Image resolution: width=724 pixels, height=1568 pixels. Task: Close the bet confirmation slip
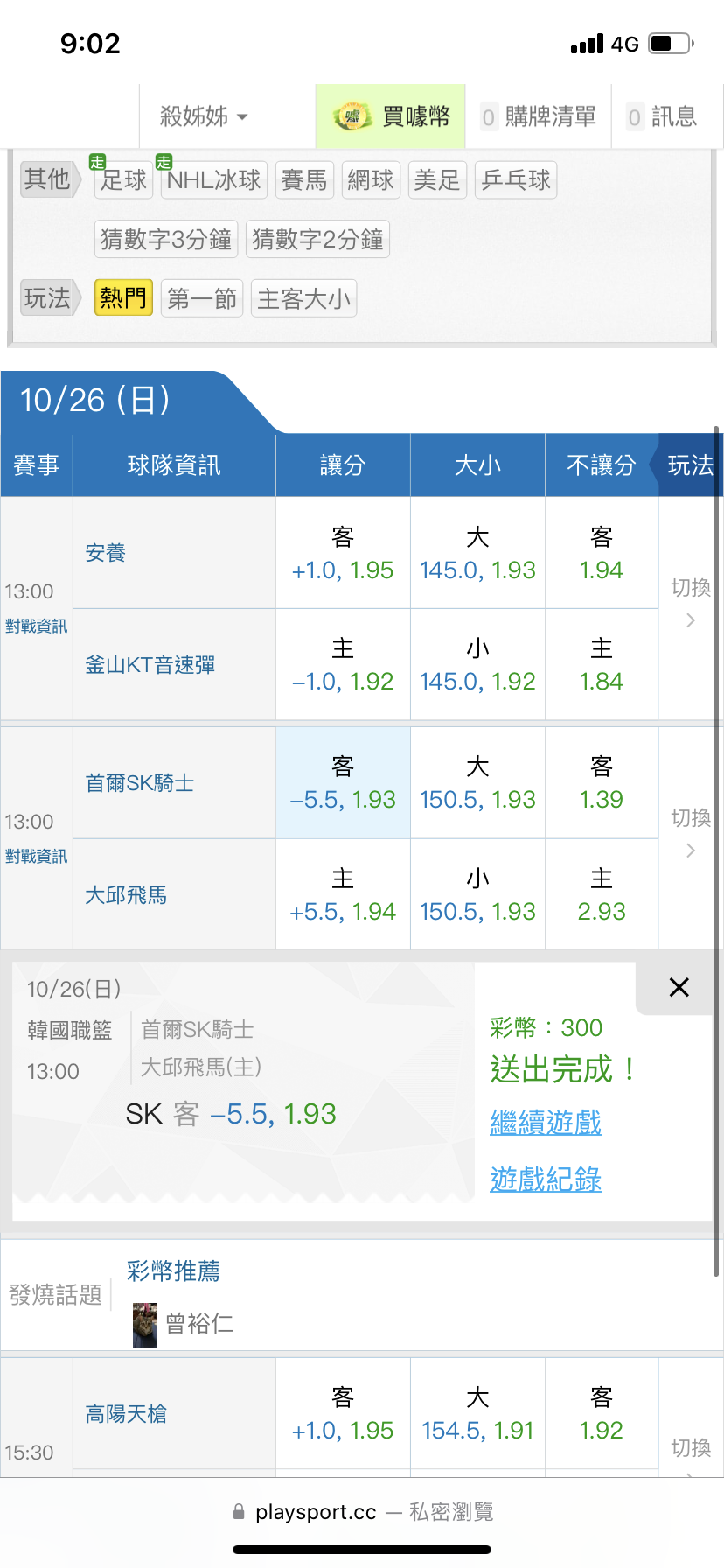point(679,987)
